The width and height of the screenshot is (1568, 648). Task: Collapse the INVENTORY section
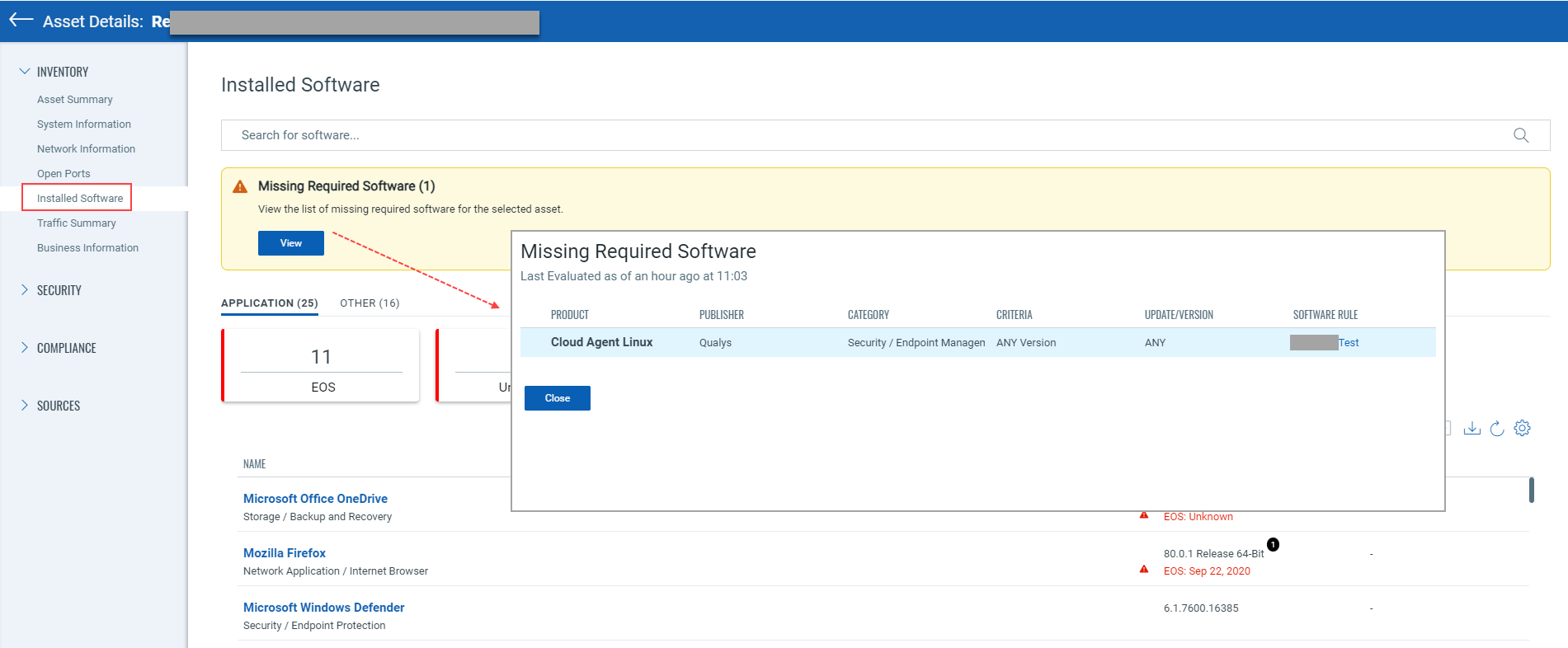click(x=25, y=72)
